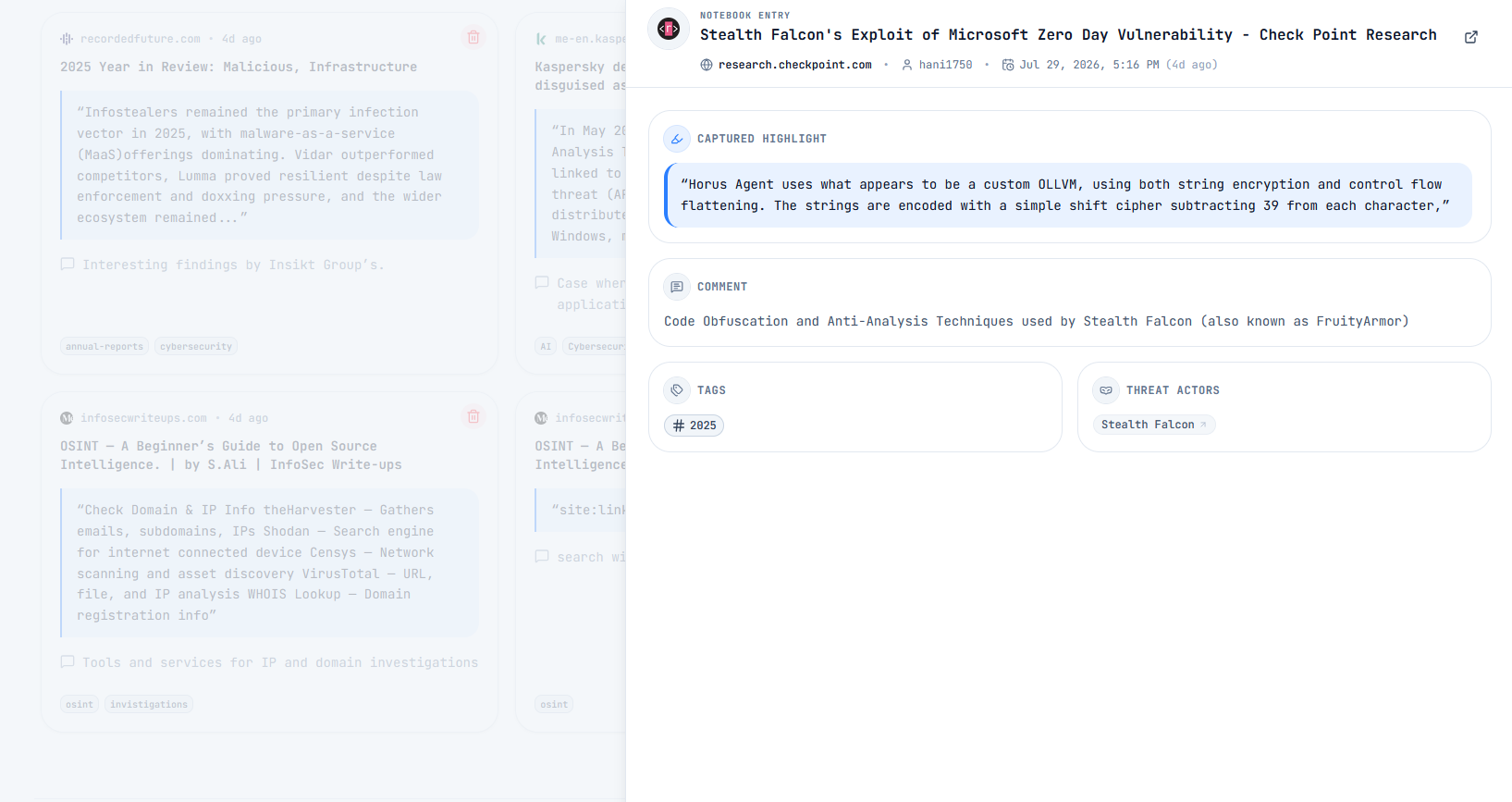Click the CAPTURED HIGHLIGHT section label

[762, 139]
